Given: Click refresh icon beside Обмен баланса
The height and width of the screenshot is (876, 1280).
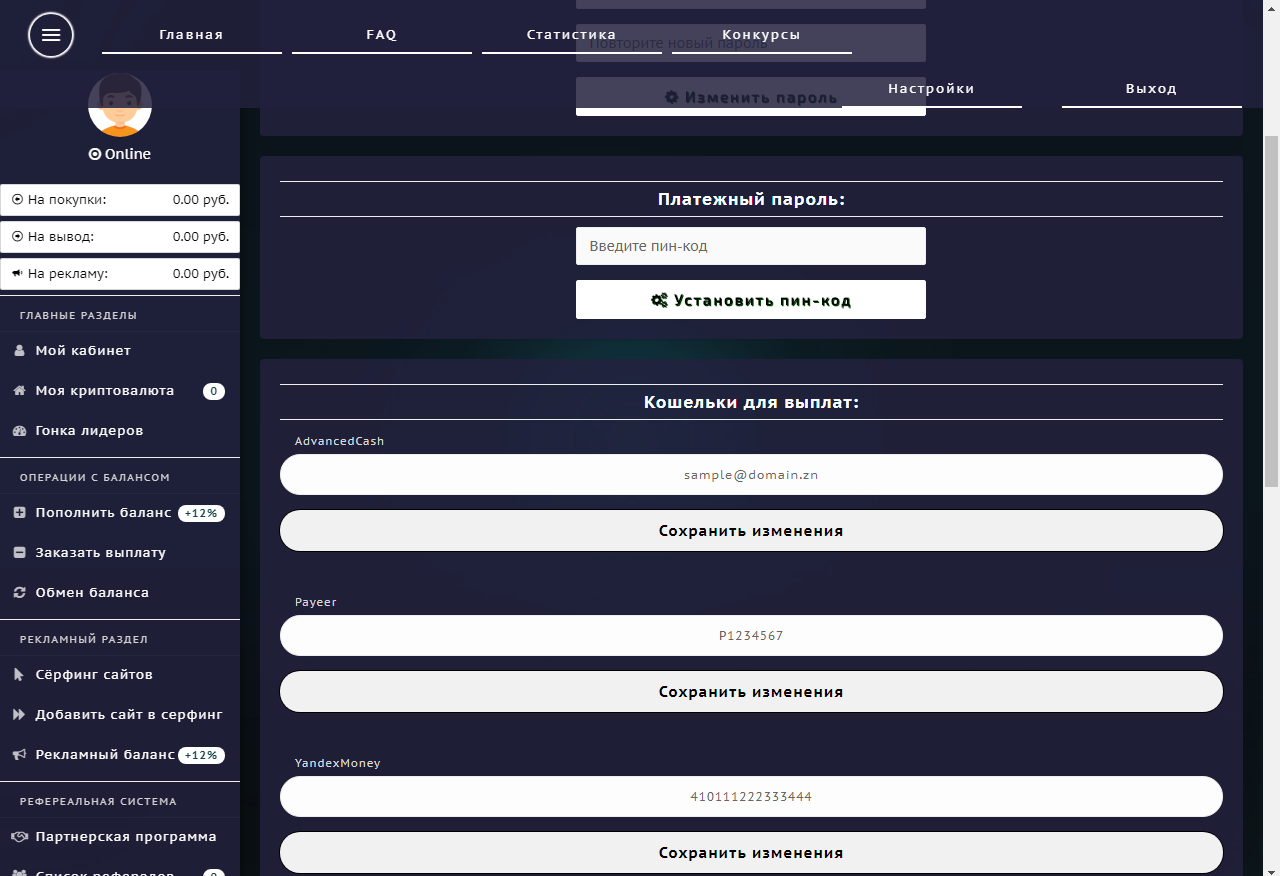Looking at the screenshot, I should click(19, 593).
